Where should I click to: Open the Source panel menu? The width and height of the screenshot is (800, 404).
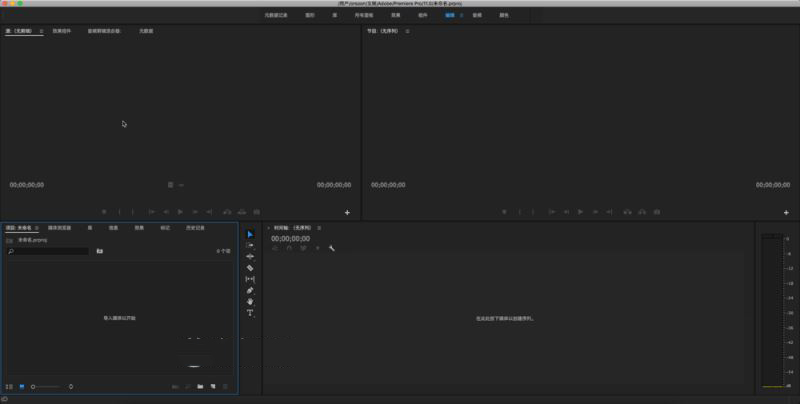[x=41, y=31]
